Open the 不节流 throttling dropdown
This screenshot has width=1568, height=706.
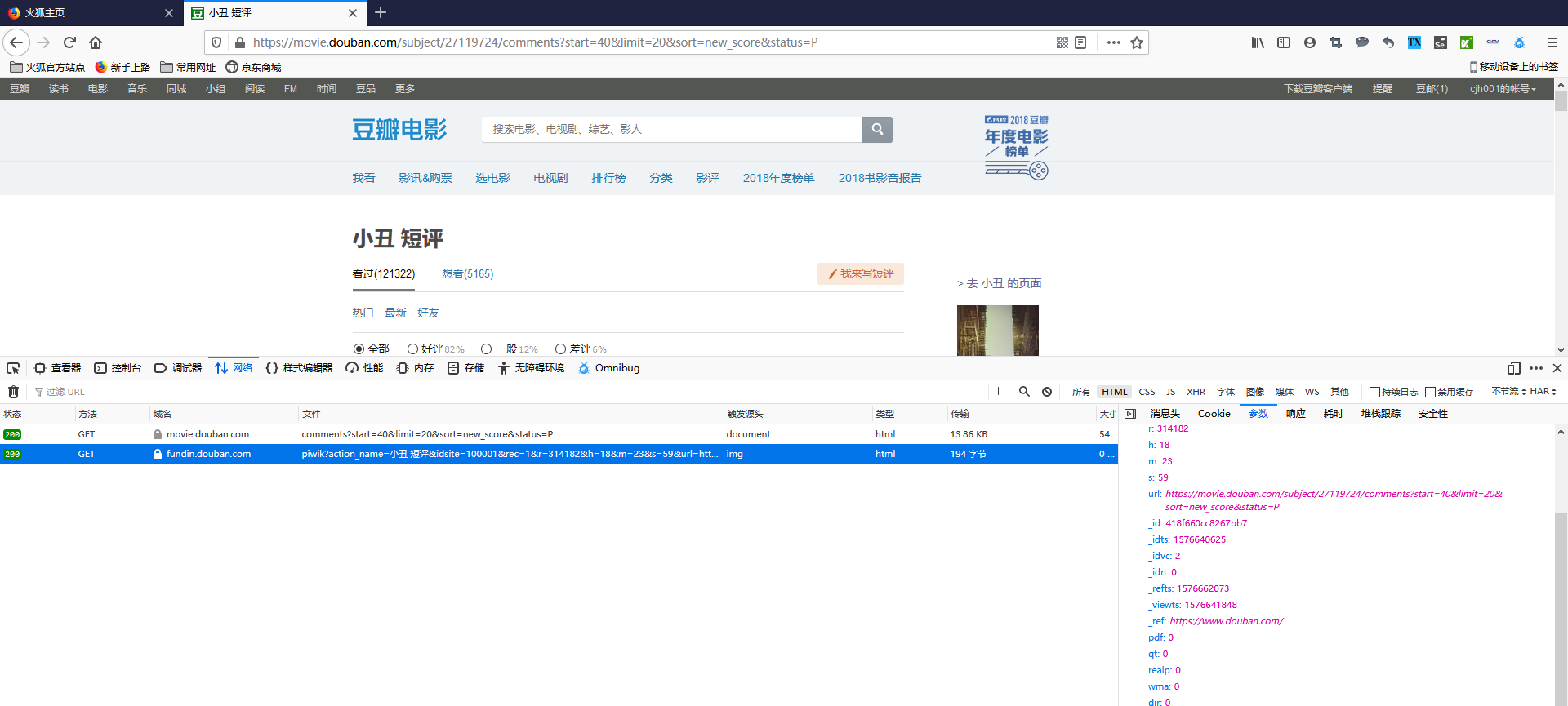(x=1508, y=392)
